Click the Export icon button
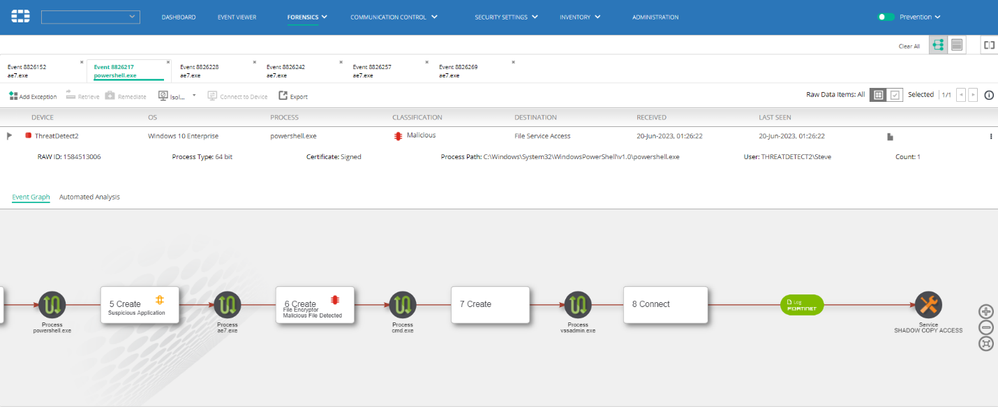Viewport: 998px width, 411px height. click(293, 96)
